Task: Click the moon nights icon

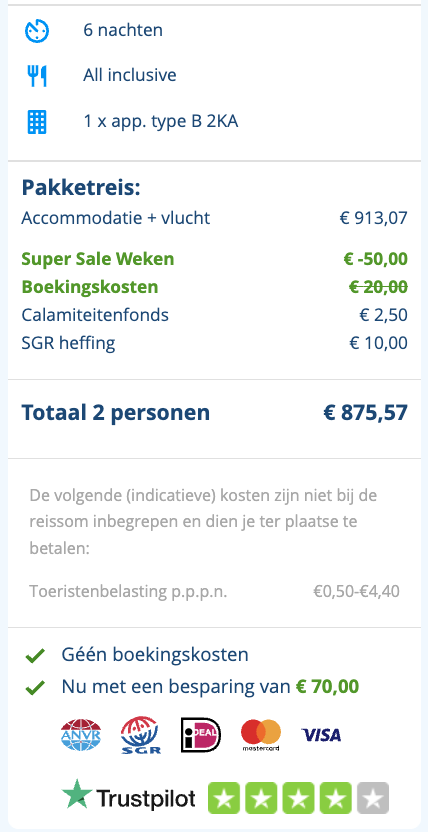Action: coord(37,31)
